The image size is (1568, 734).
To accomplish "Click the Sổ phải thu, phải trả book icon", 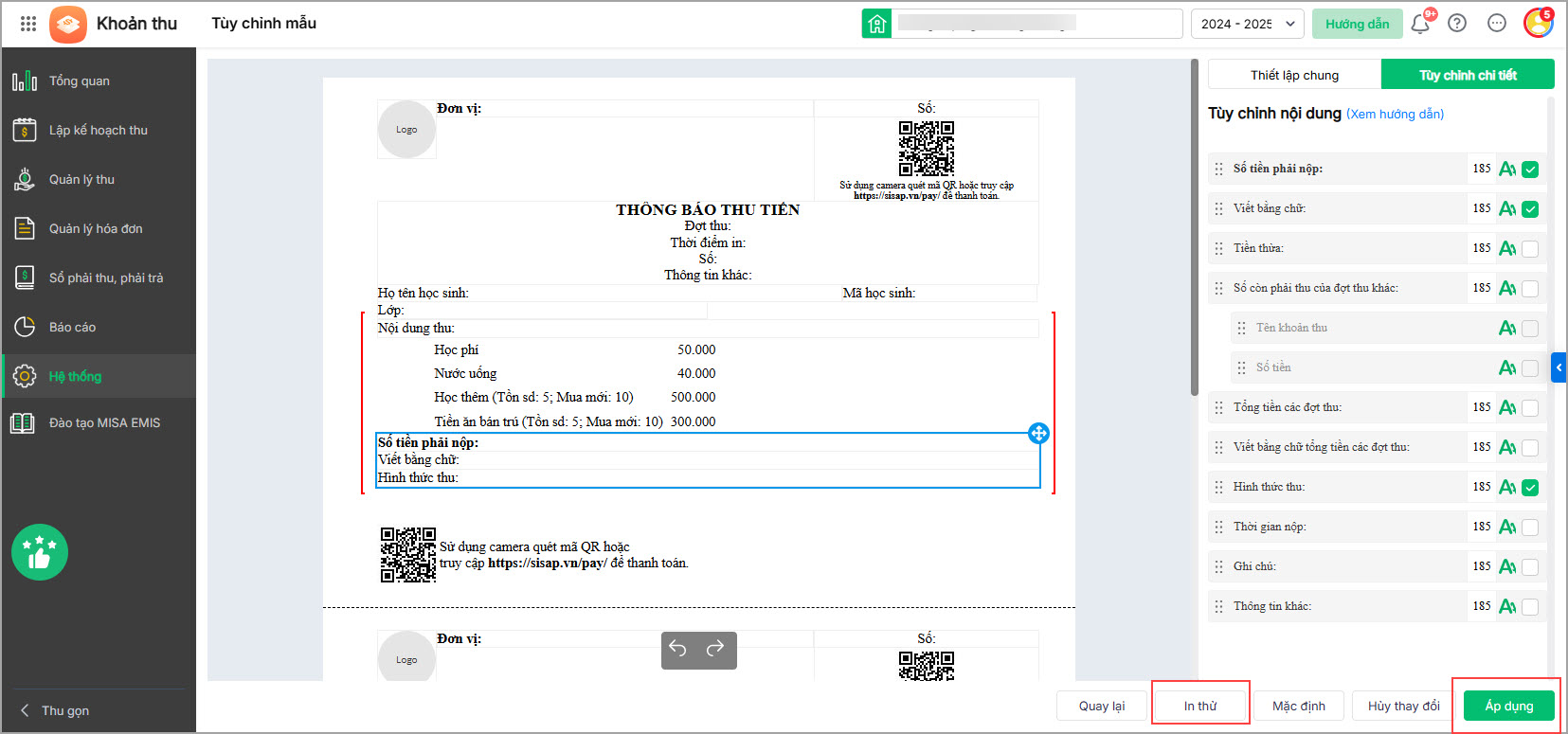I will click(25, 277).
